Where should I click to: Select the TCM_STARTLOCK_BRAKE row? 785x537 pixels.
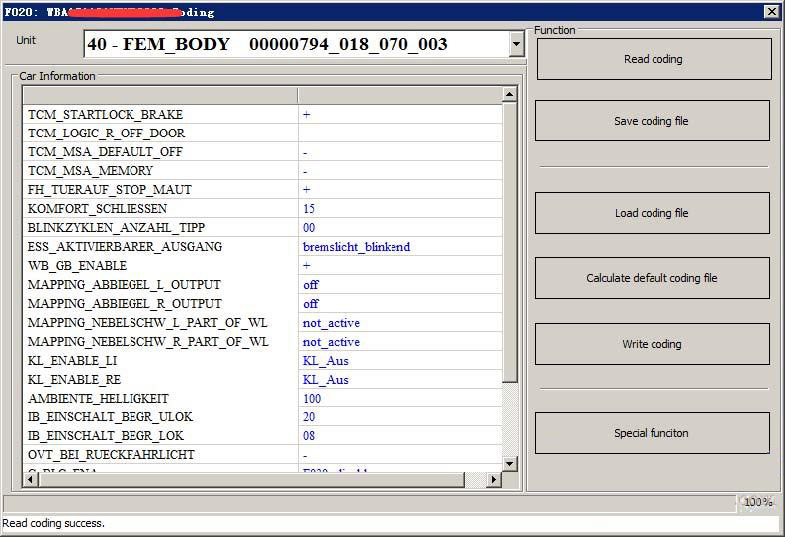pos(105,114)
